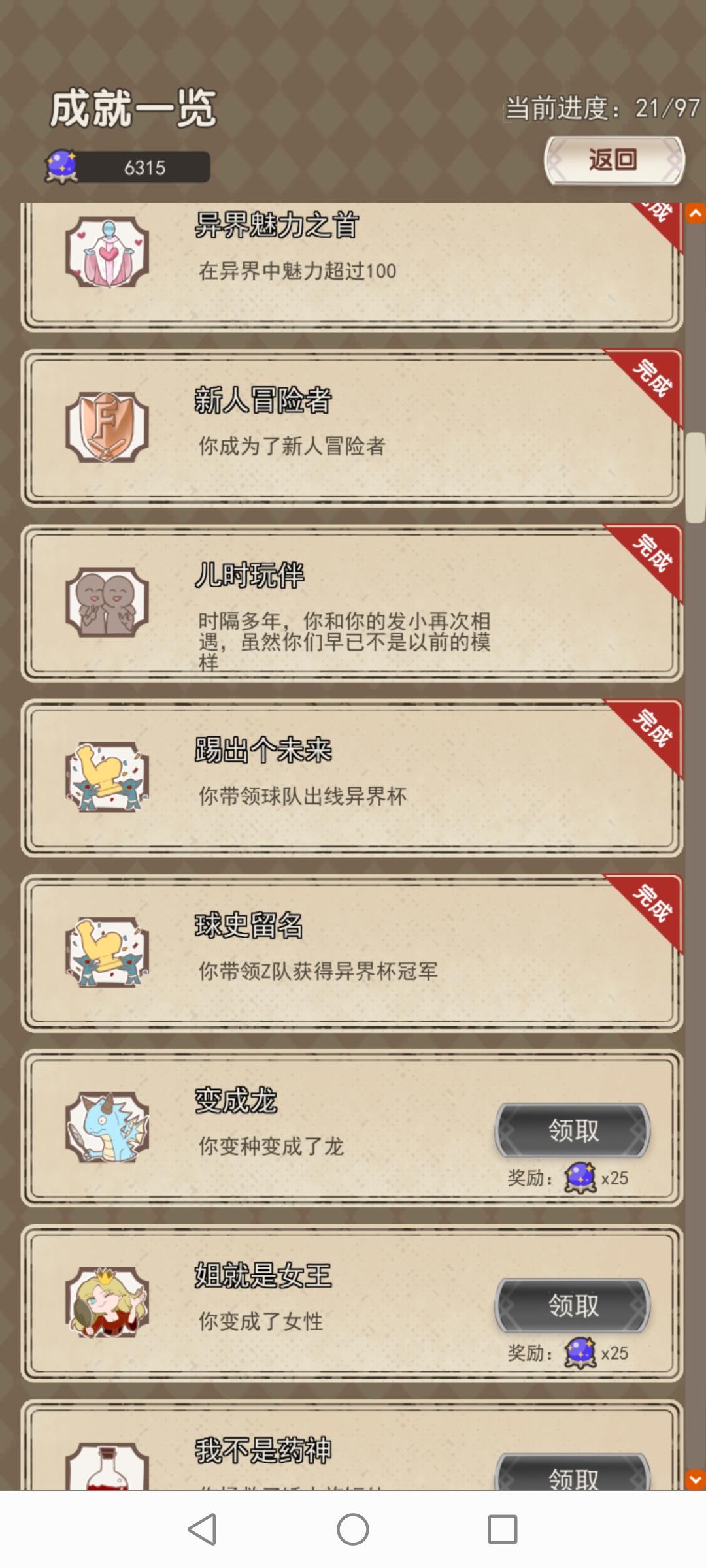Click the 返回 button
The width and height of the screenshot is (706, 1568).
pyautogui.click(x=614, y=160)
